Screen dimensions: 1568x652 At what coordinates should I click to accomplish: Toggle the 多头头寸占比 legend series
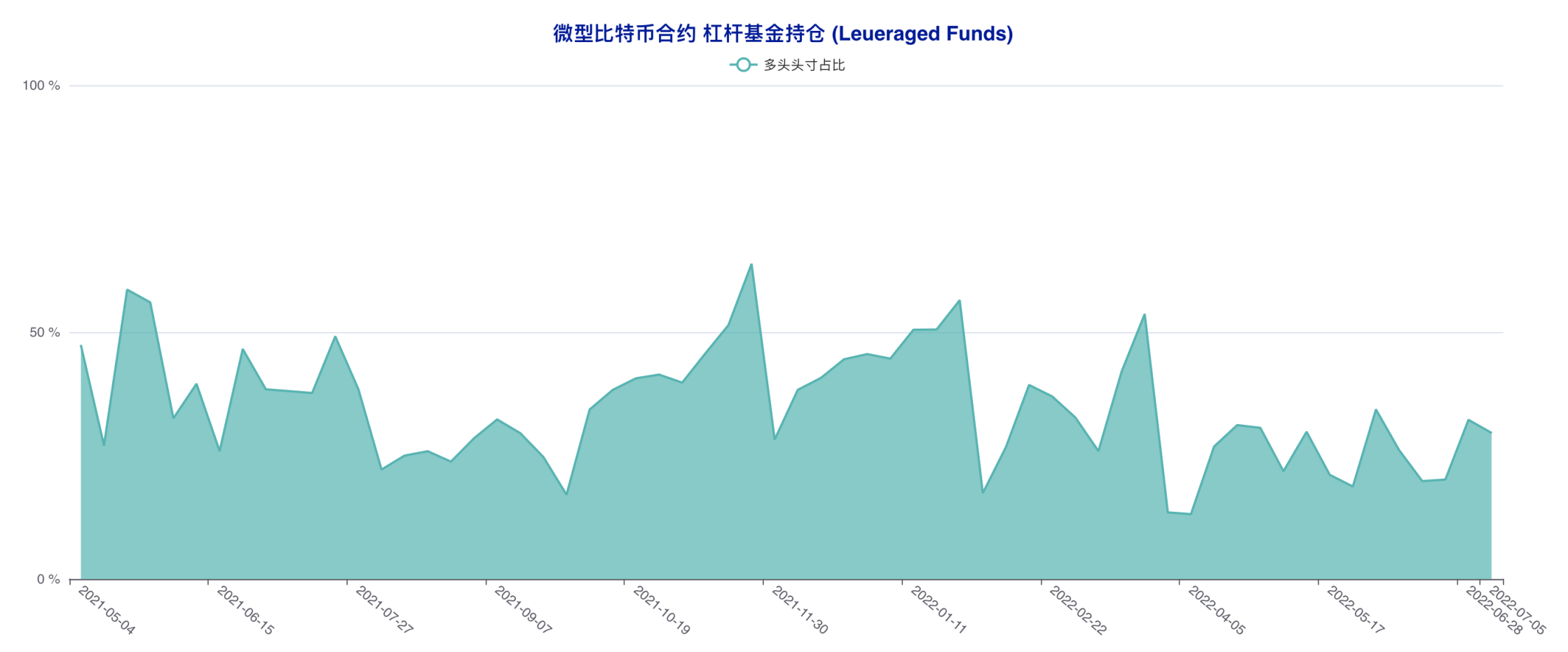787,65
